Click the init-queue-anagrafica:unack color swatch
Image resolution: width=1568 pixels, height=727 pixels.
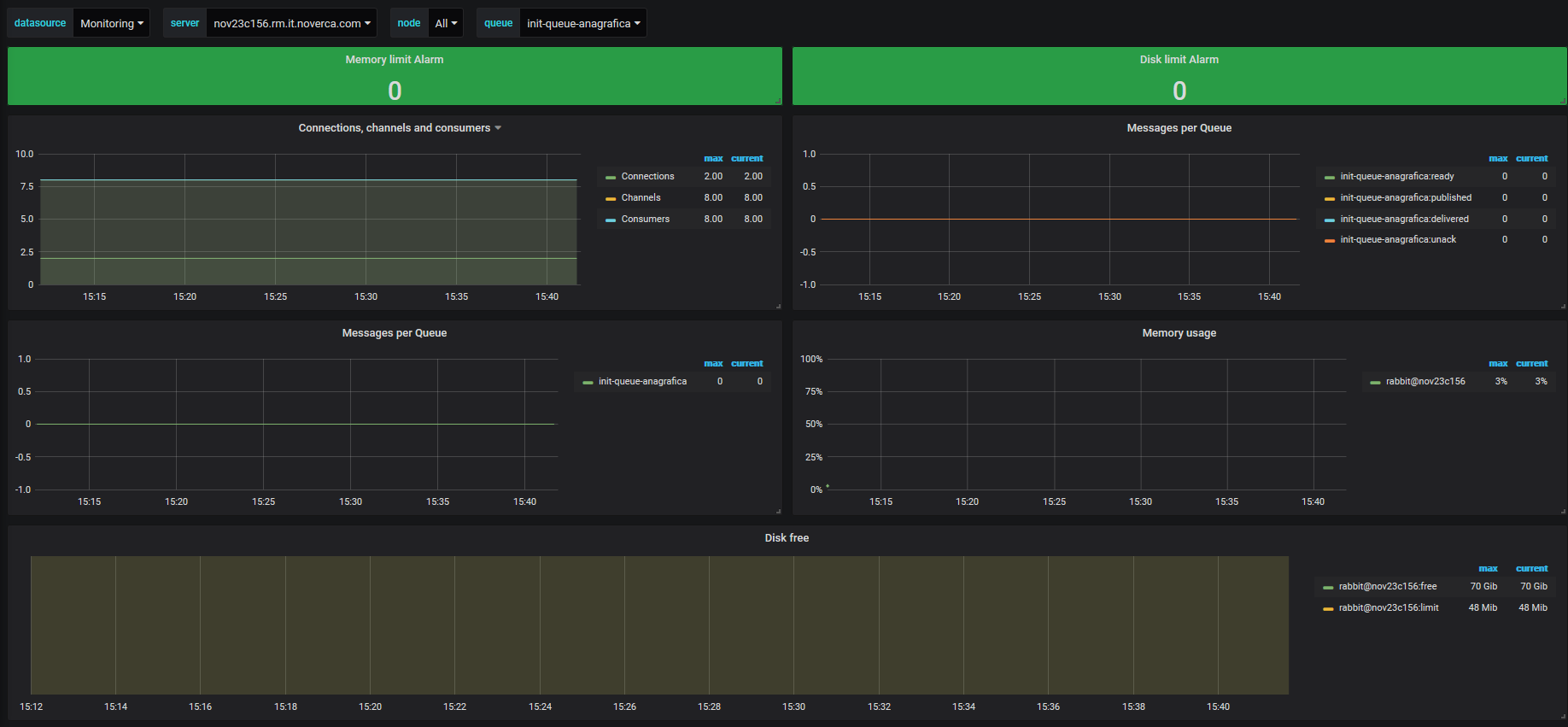[x=1329, y=241]
